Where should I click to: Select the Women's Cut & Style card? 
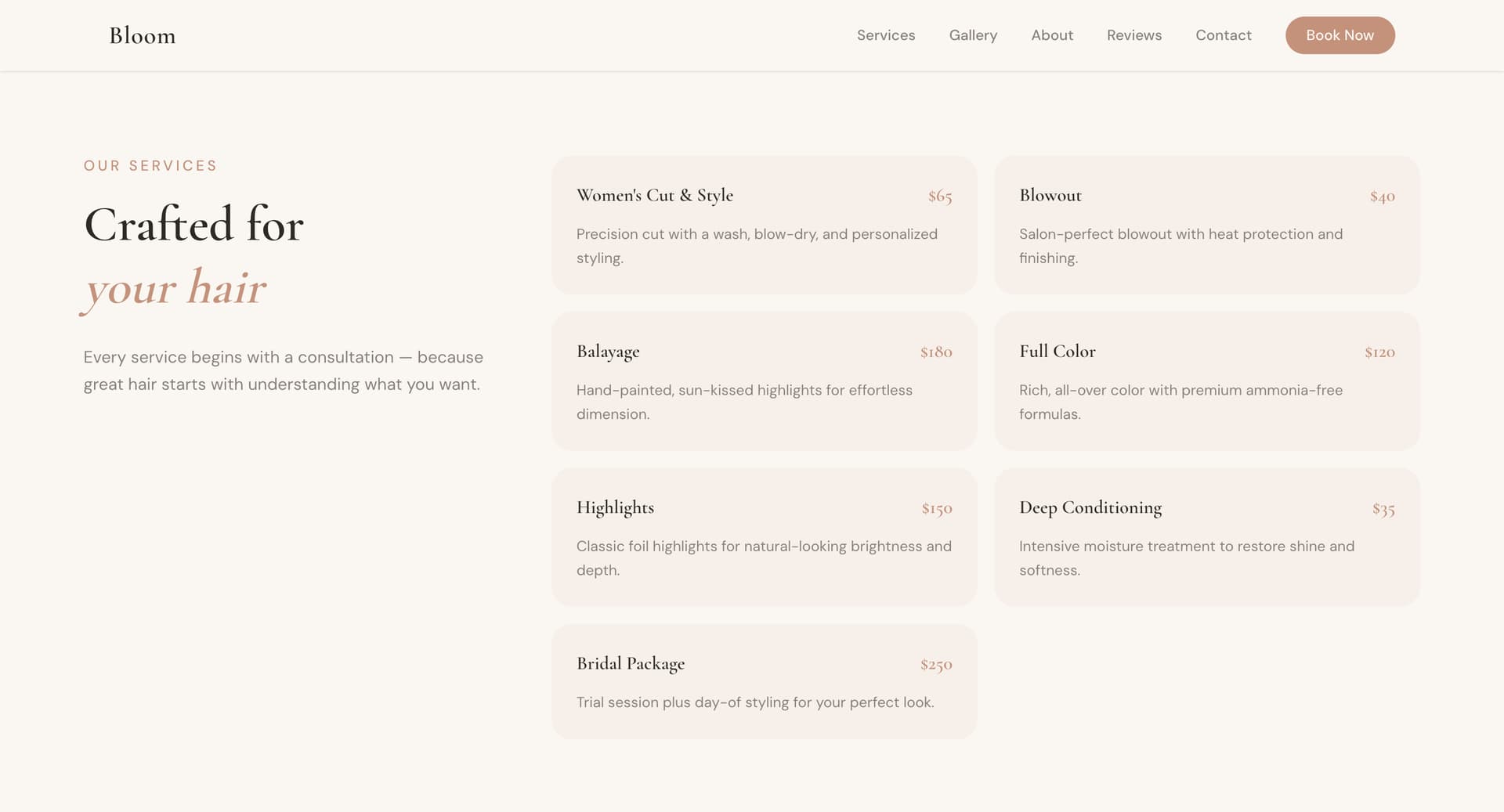[x=765, y=225]
